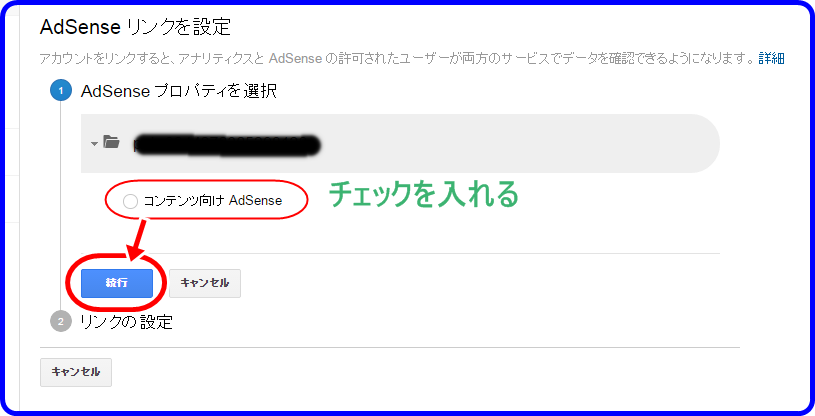
Task: Open the 詳細 link
Action: click(x=771, y=58)
